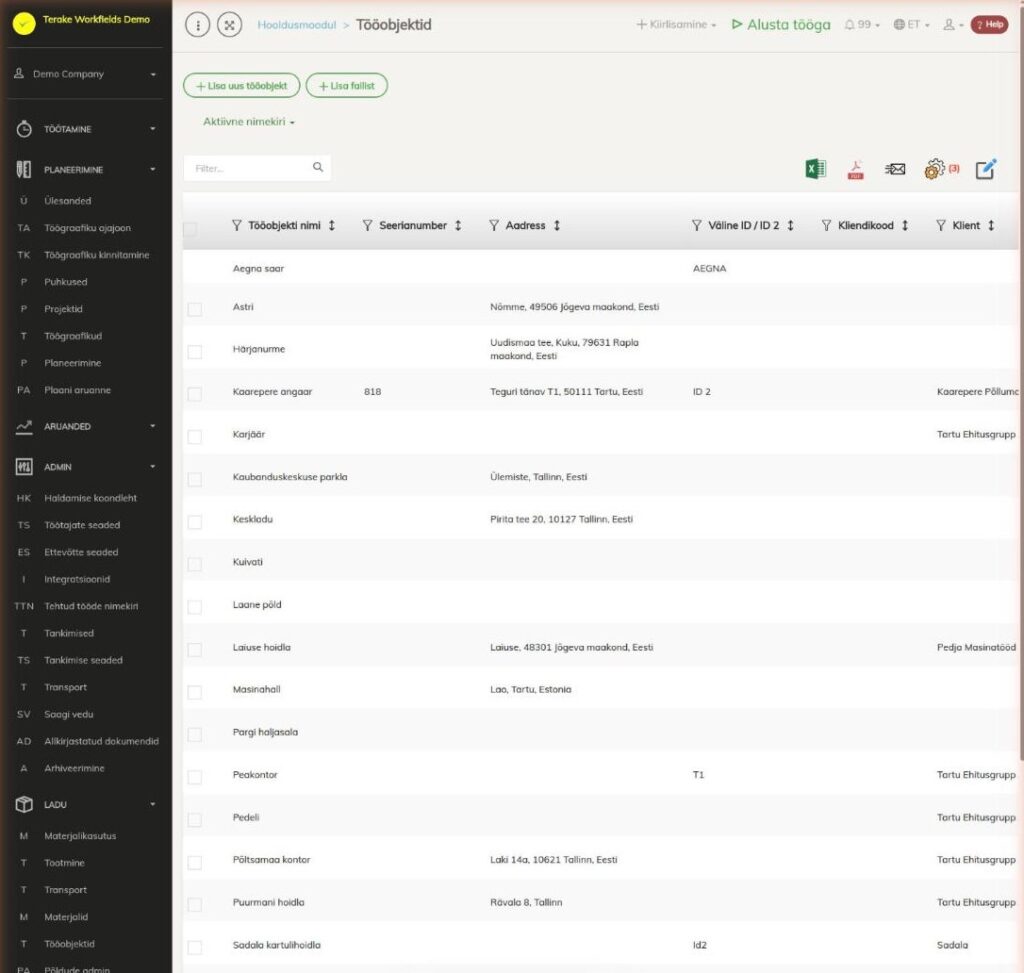Click the yellow Terake logo
The height and width of the screenshot is (973, 1024).
click(x=24, y=24)
